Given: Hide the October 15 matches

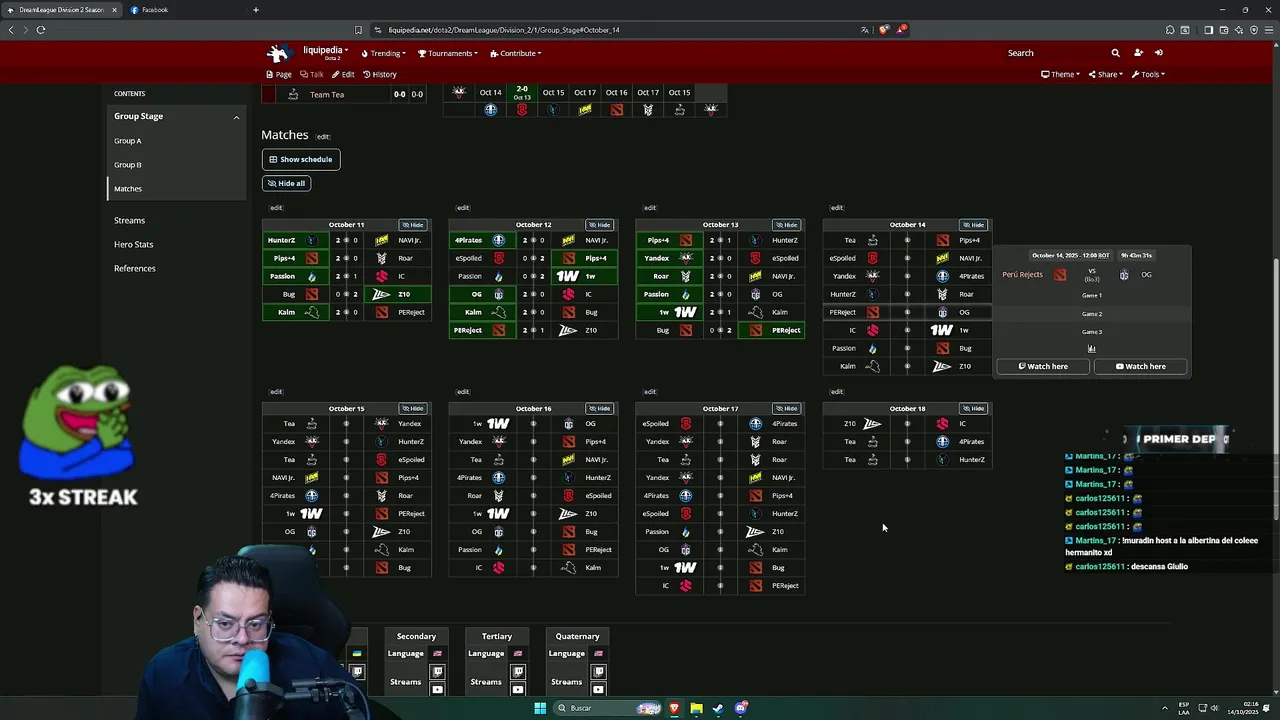Looking at the screenshot, I should pyautogui.click(x=412, y=408).
